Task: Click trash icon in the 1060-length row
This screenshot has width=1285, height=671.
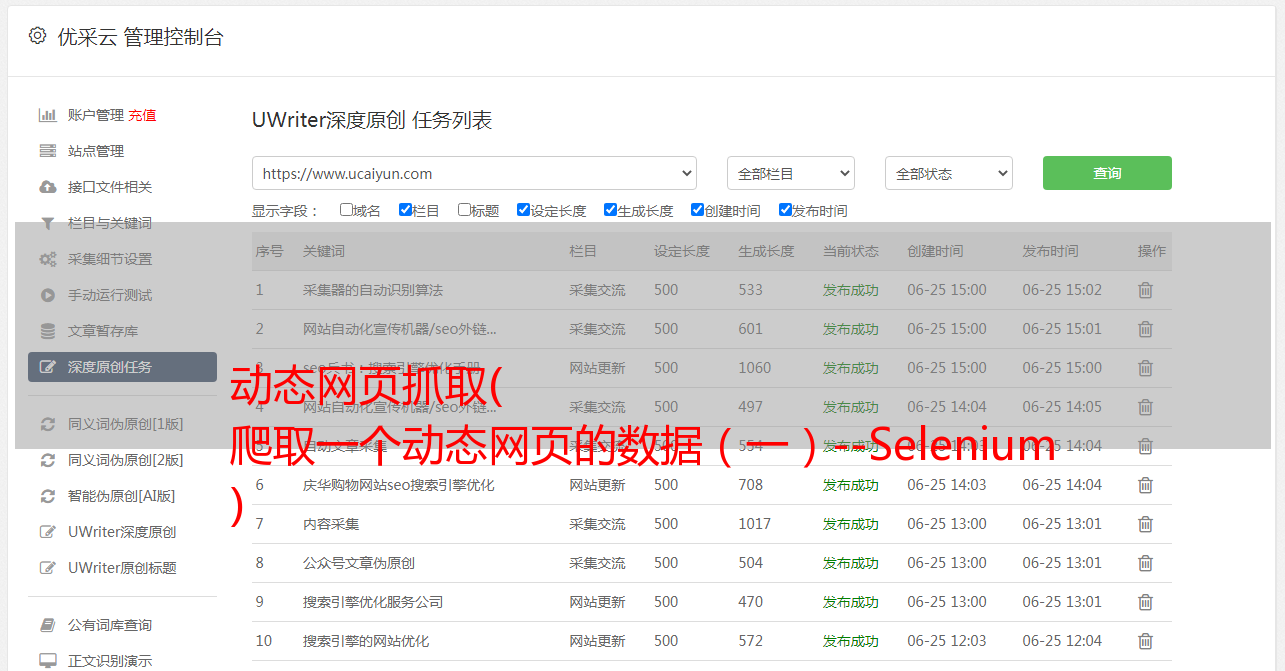Action: tap(1145, 368)
